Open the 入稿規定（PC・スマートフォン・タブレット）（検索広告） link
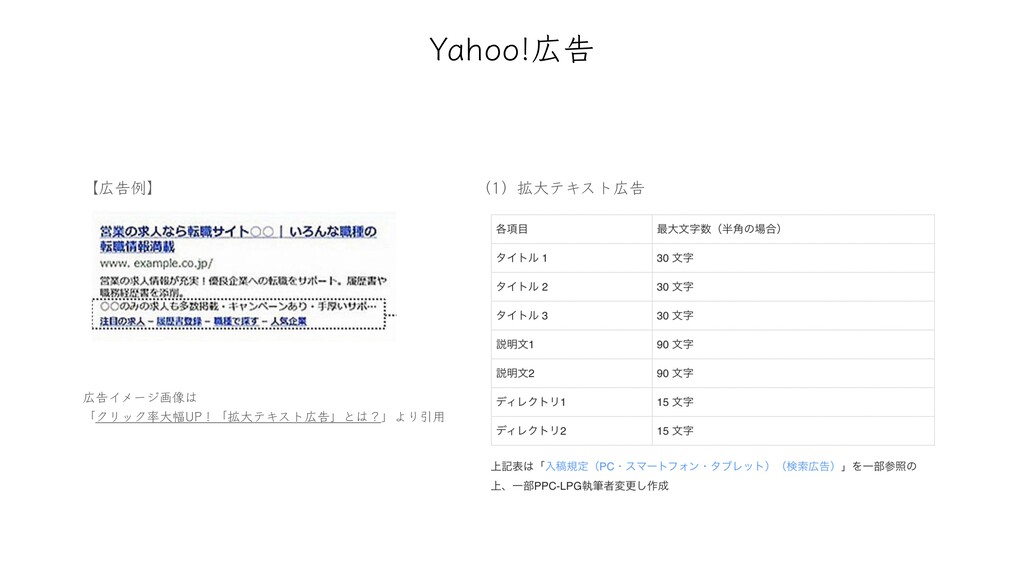 point(690,466)
